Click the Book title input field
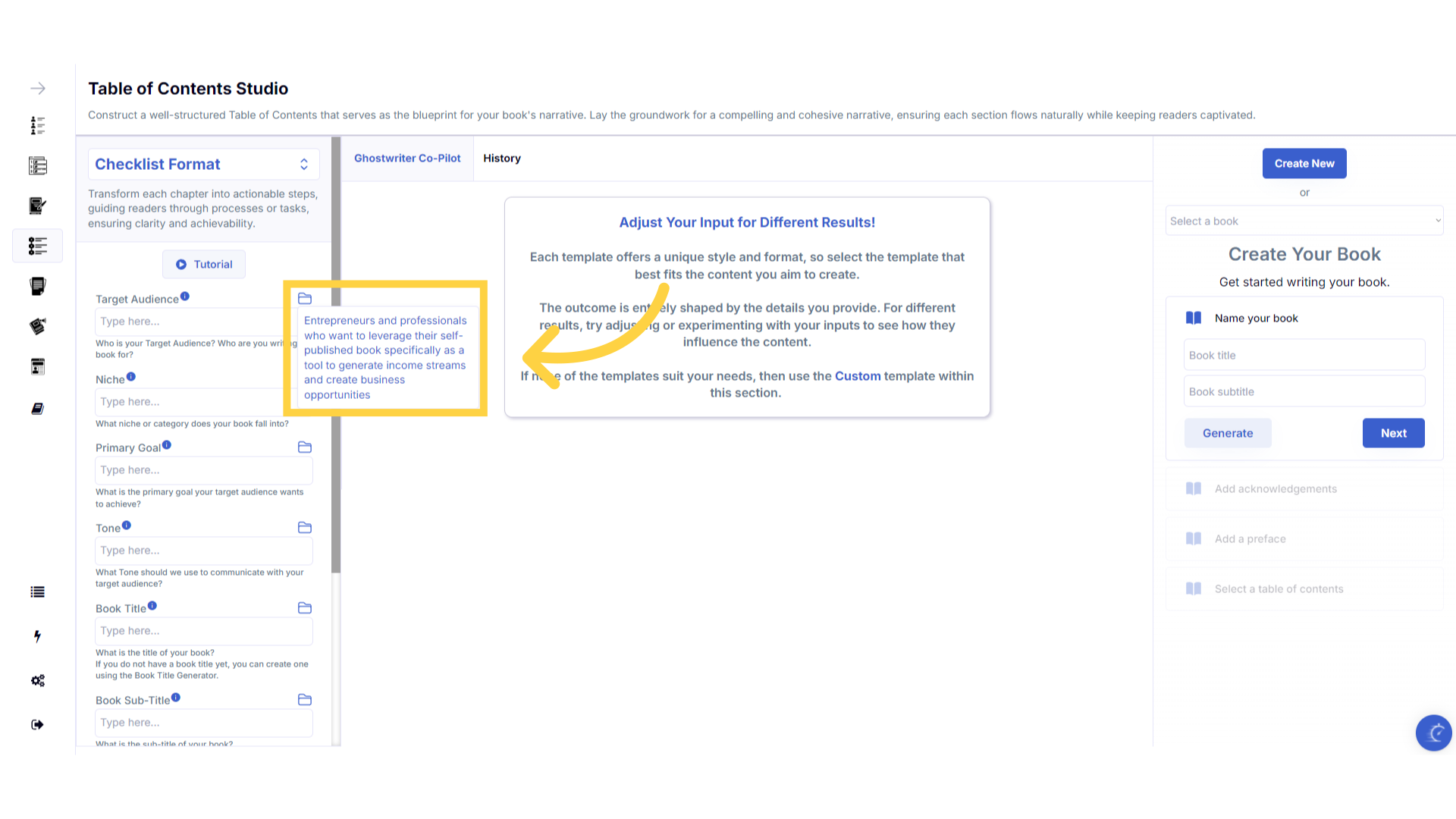The width and height of the screenshot is (1456, 819). coord(1304,356)
